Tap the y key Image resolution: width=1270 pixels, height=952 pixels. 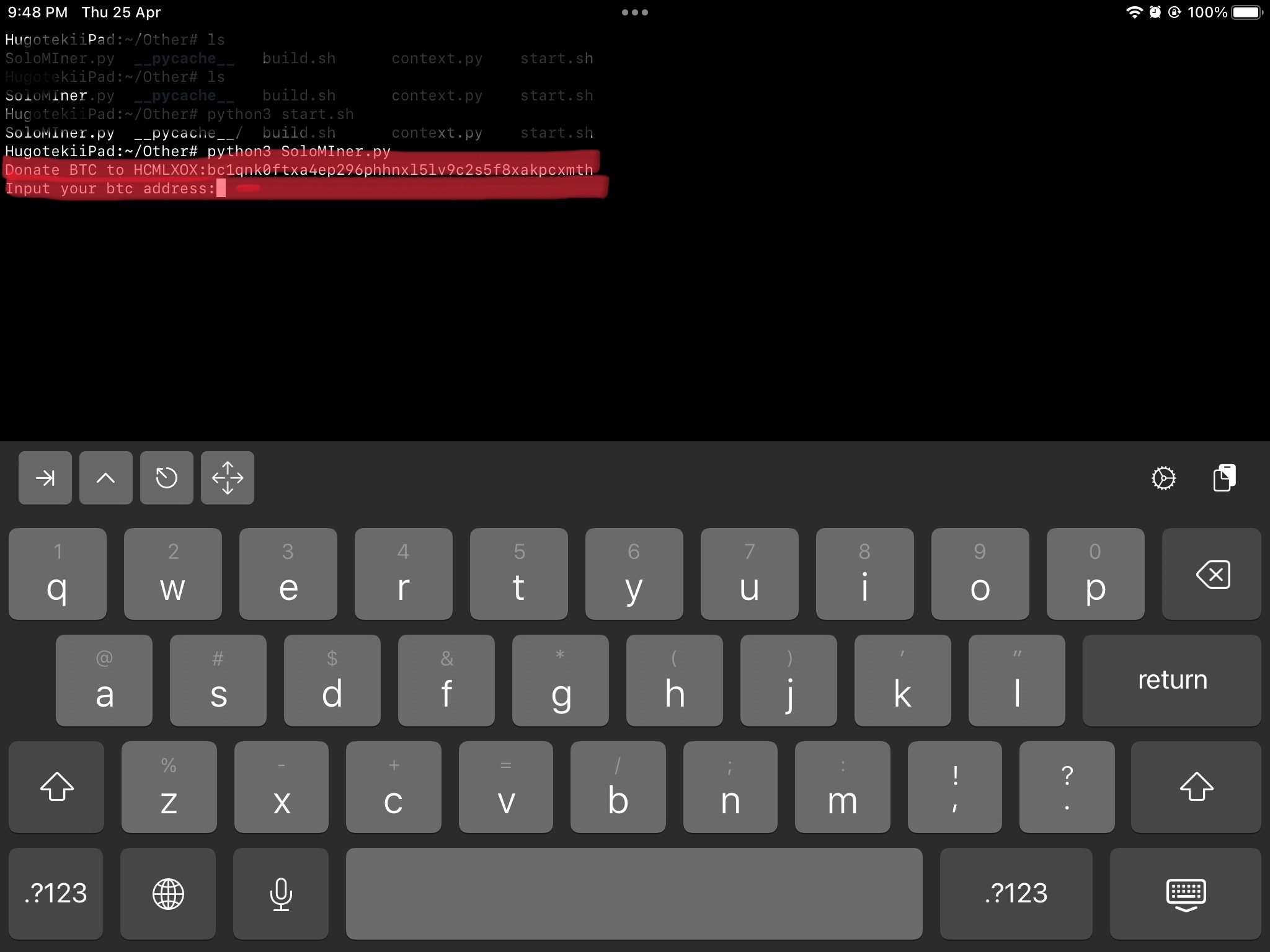click(x=634, y=574)
